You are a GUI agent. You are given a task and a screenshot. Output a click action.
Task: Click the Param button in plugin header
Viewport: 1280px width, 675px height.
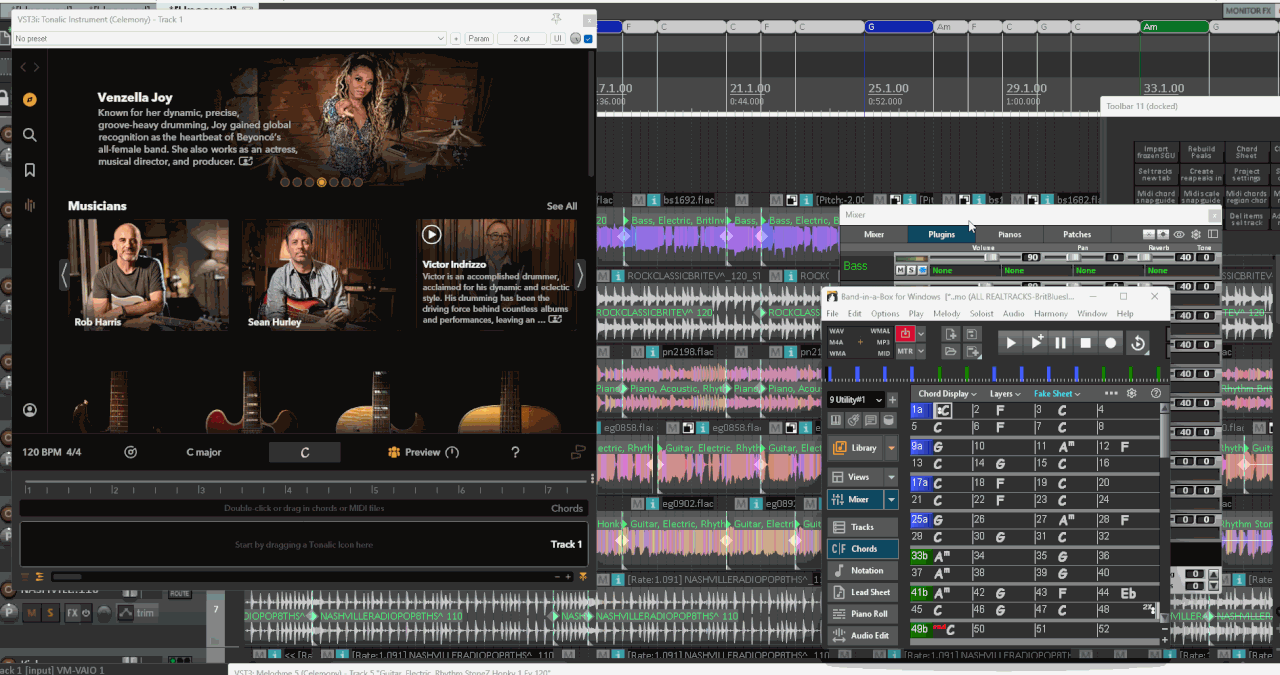[x=479, y=38]
